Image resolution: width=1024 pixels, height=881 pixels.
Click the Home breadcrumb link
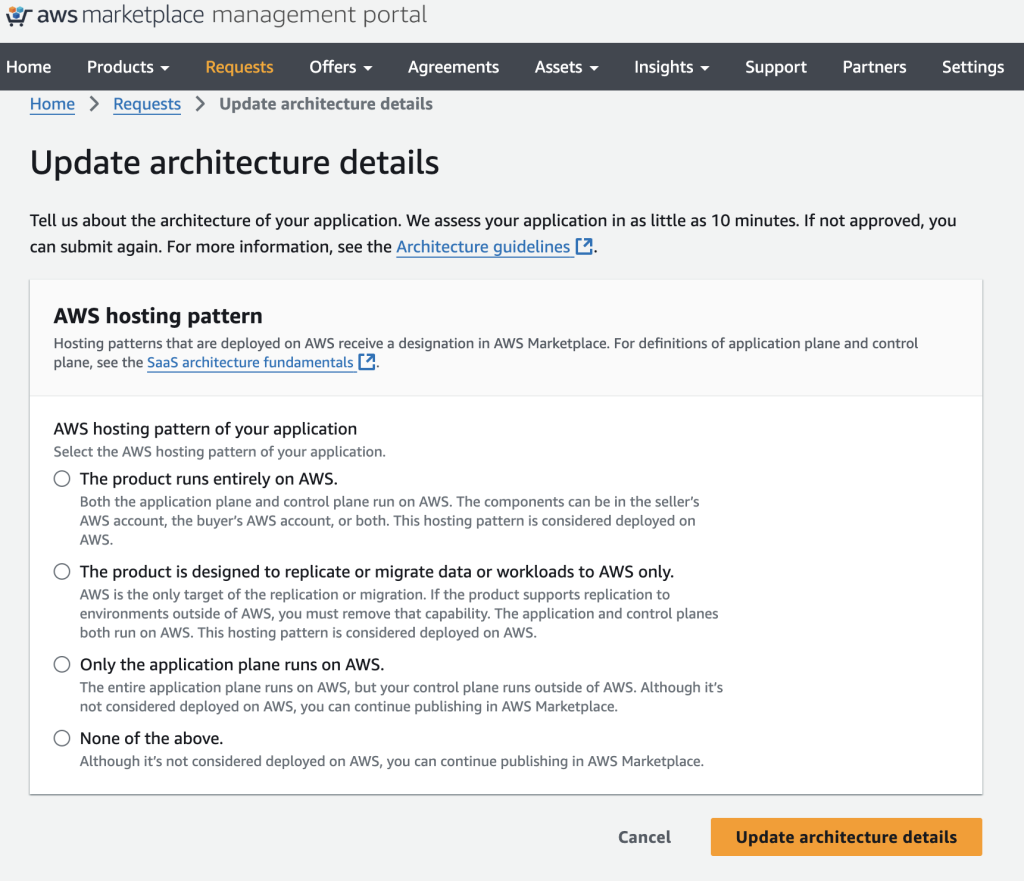coord(52,104)
